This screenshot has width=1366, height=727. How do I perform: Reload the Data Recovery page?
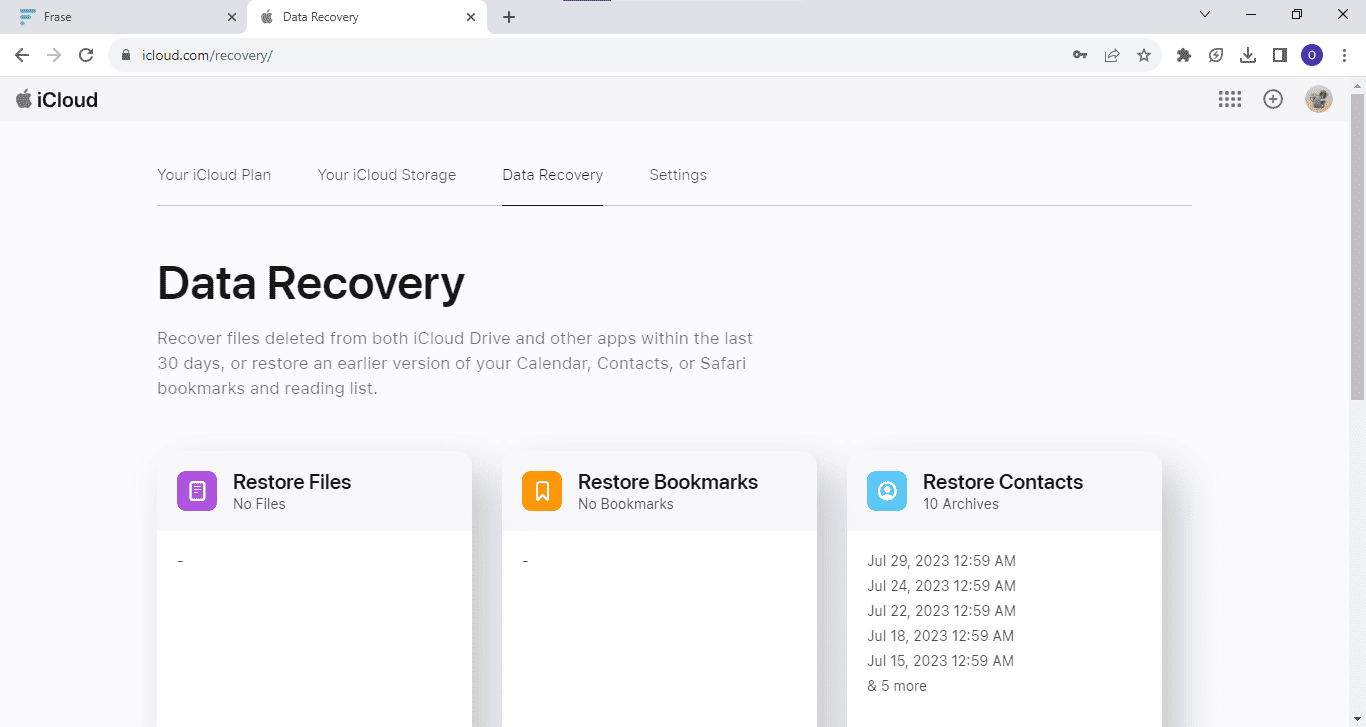coord(86,55)
